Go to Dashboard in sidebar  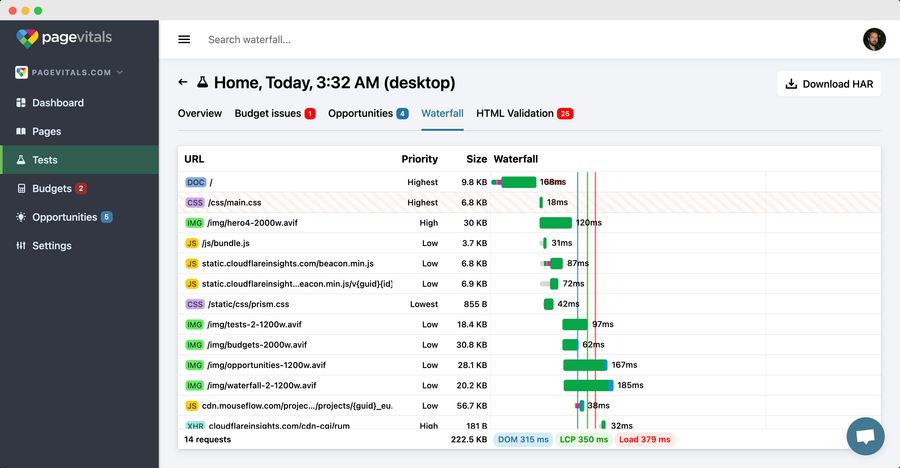click(57, 103)
